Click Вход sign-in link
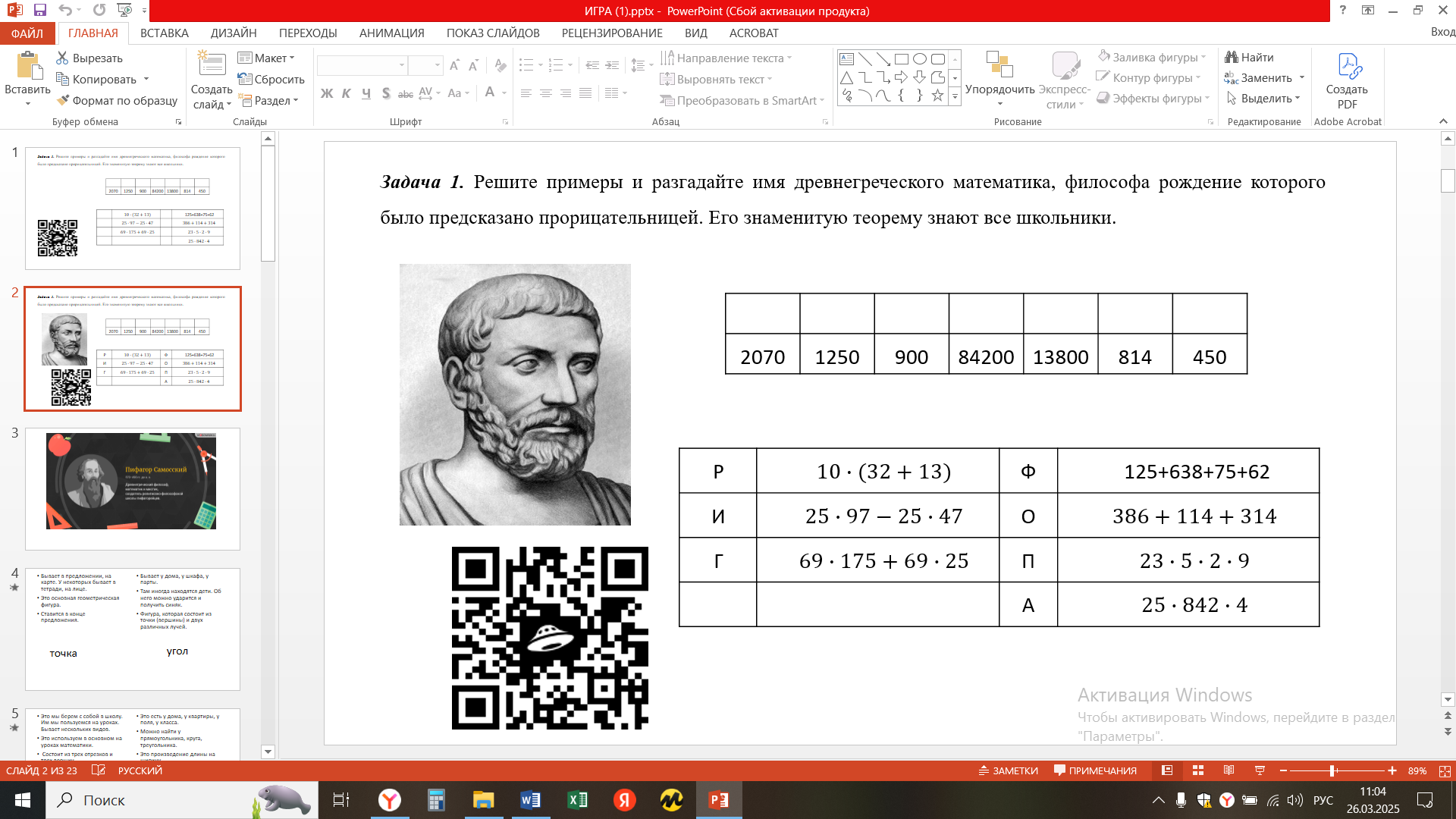Image resolution: width=1456 pixels, height=819 pixels. click(x=1442, y=32)
